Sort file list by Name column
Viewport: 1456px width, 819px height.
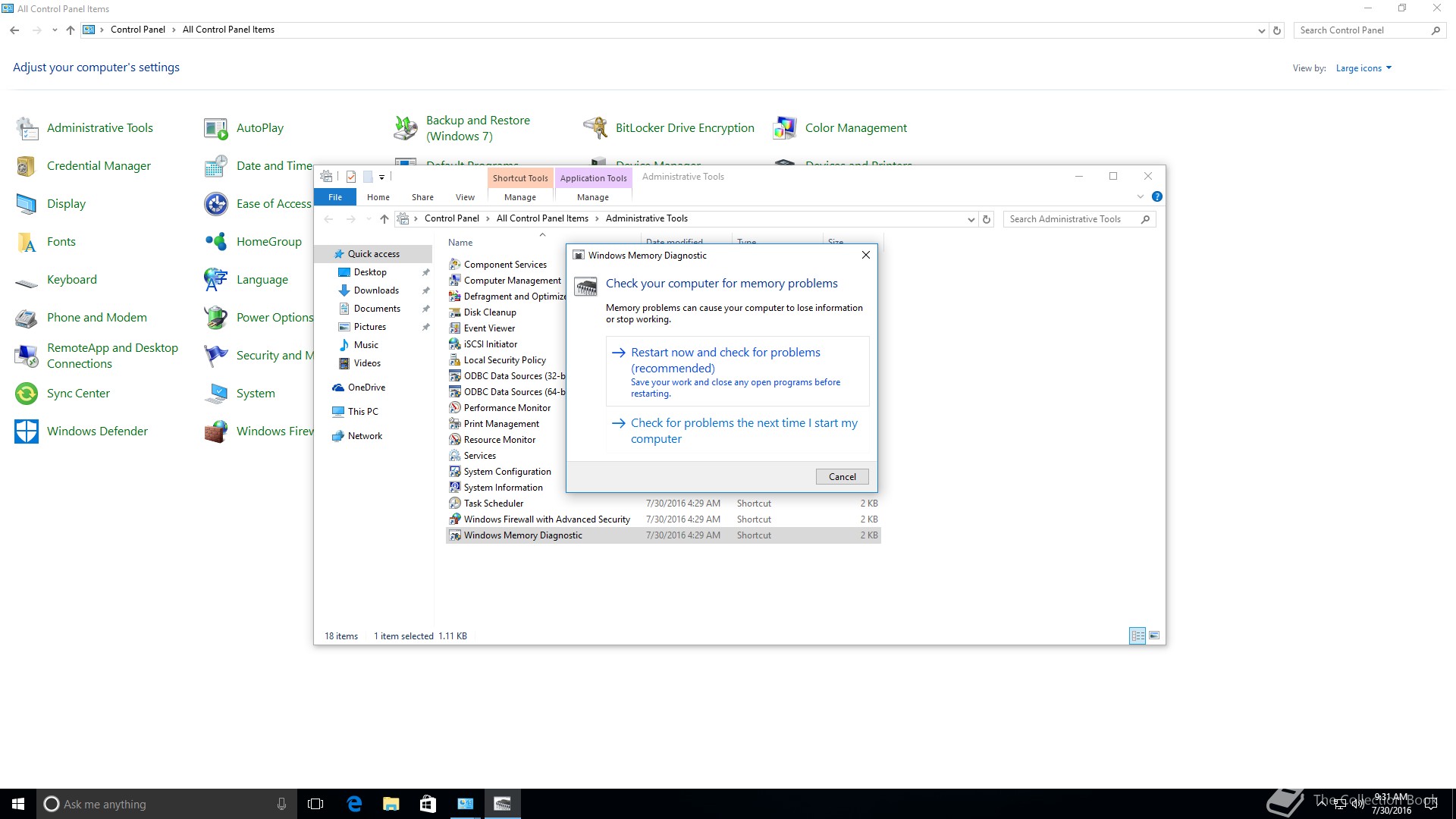pos(460,243)
